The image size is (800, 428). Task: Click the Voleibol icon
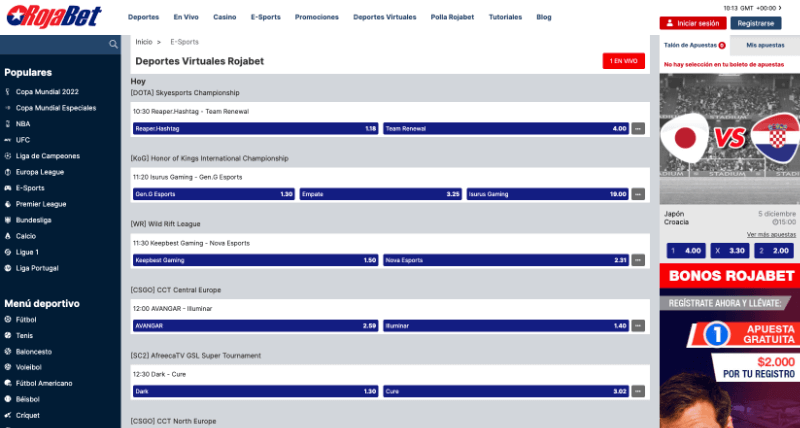coord(7,367)
